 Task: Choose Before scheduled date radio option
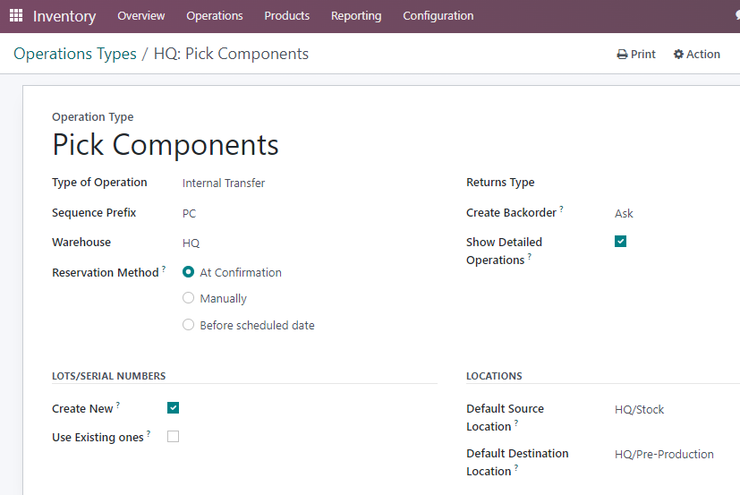pos(188,325)
